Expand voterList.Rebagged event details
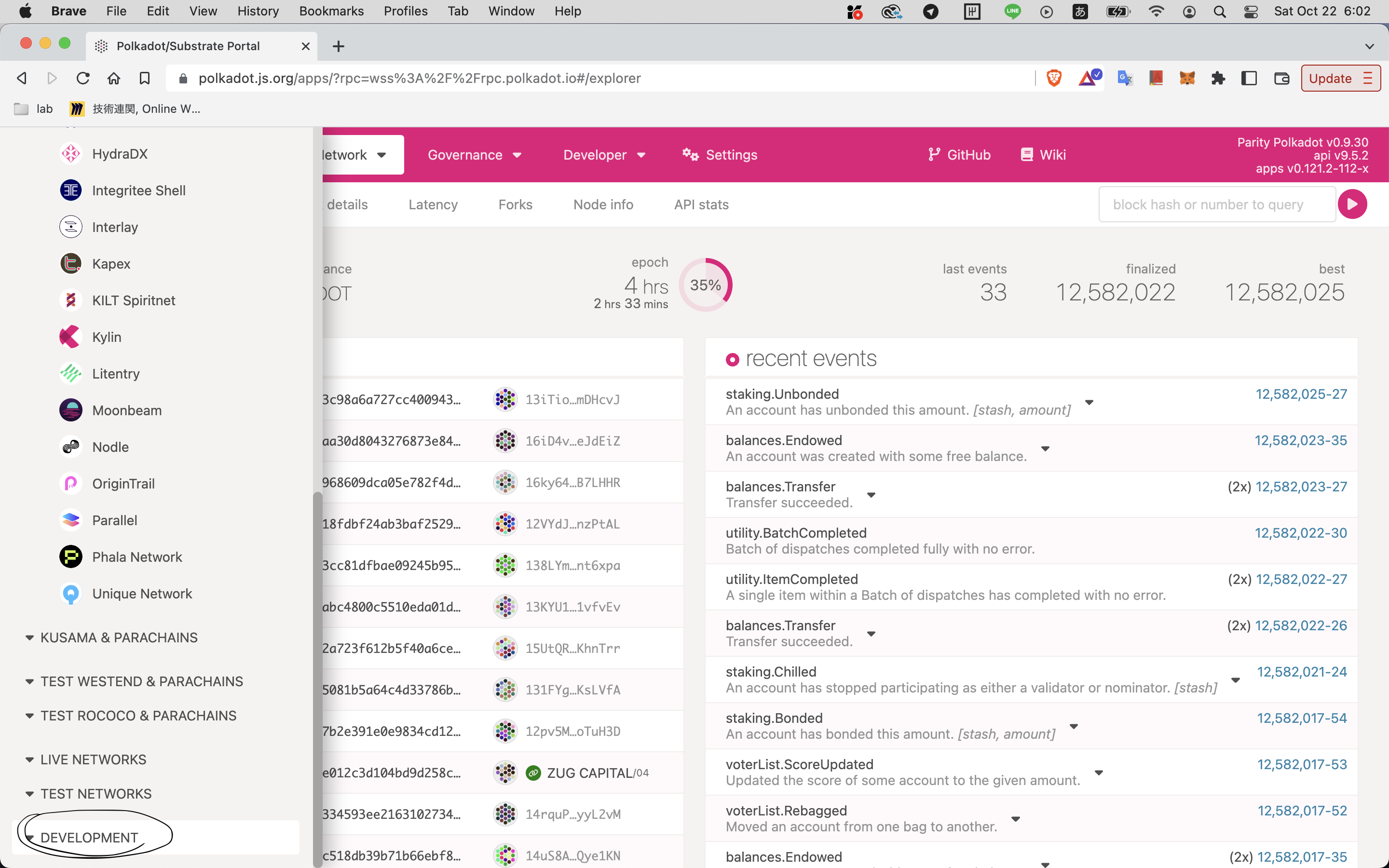 (1015, 819)
